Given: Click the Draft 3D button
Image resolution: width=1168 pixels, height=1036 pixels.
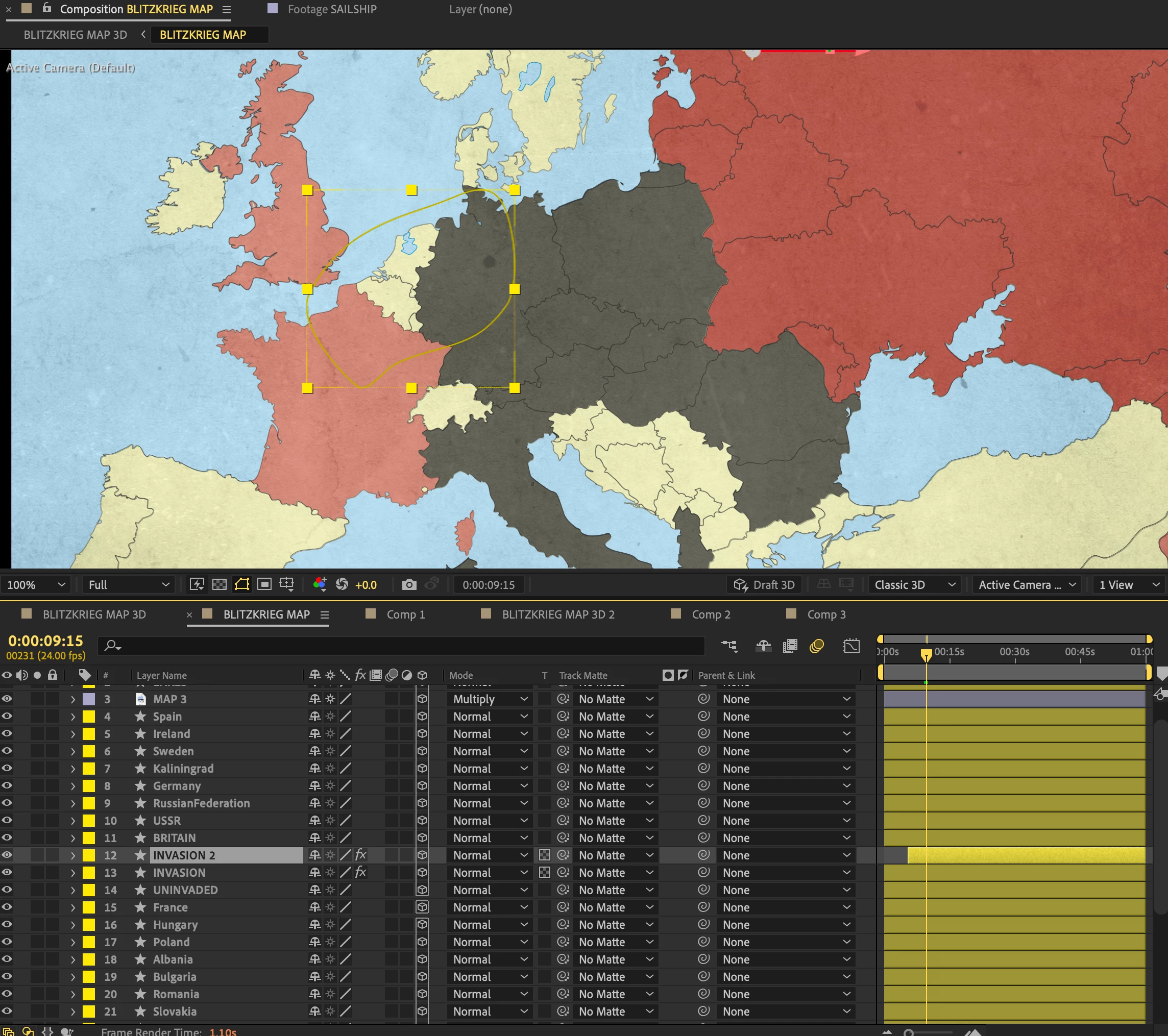Looking at the screenshot, I should 765,584.
